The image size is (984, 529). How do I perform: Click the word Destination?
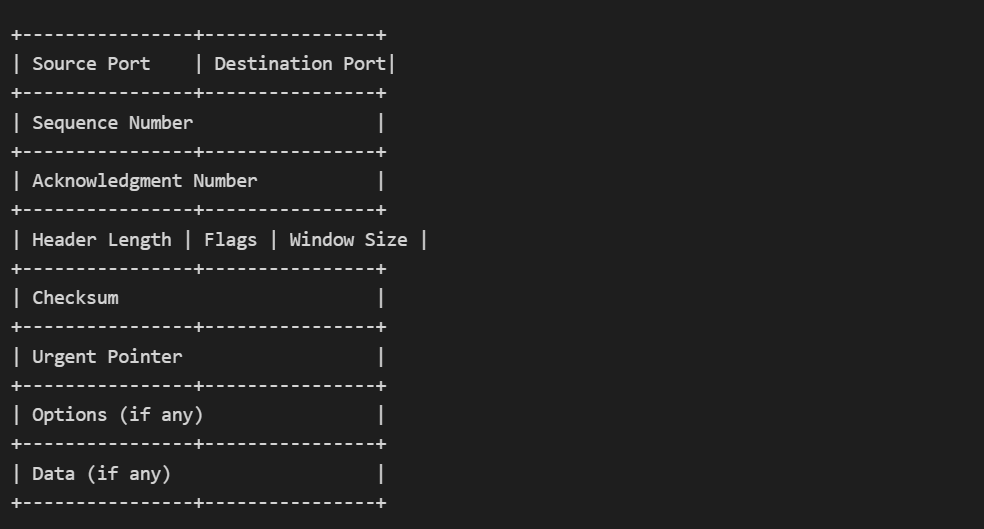tap(273, 64)
